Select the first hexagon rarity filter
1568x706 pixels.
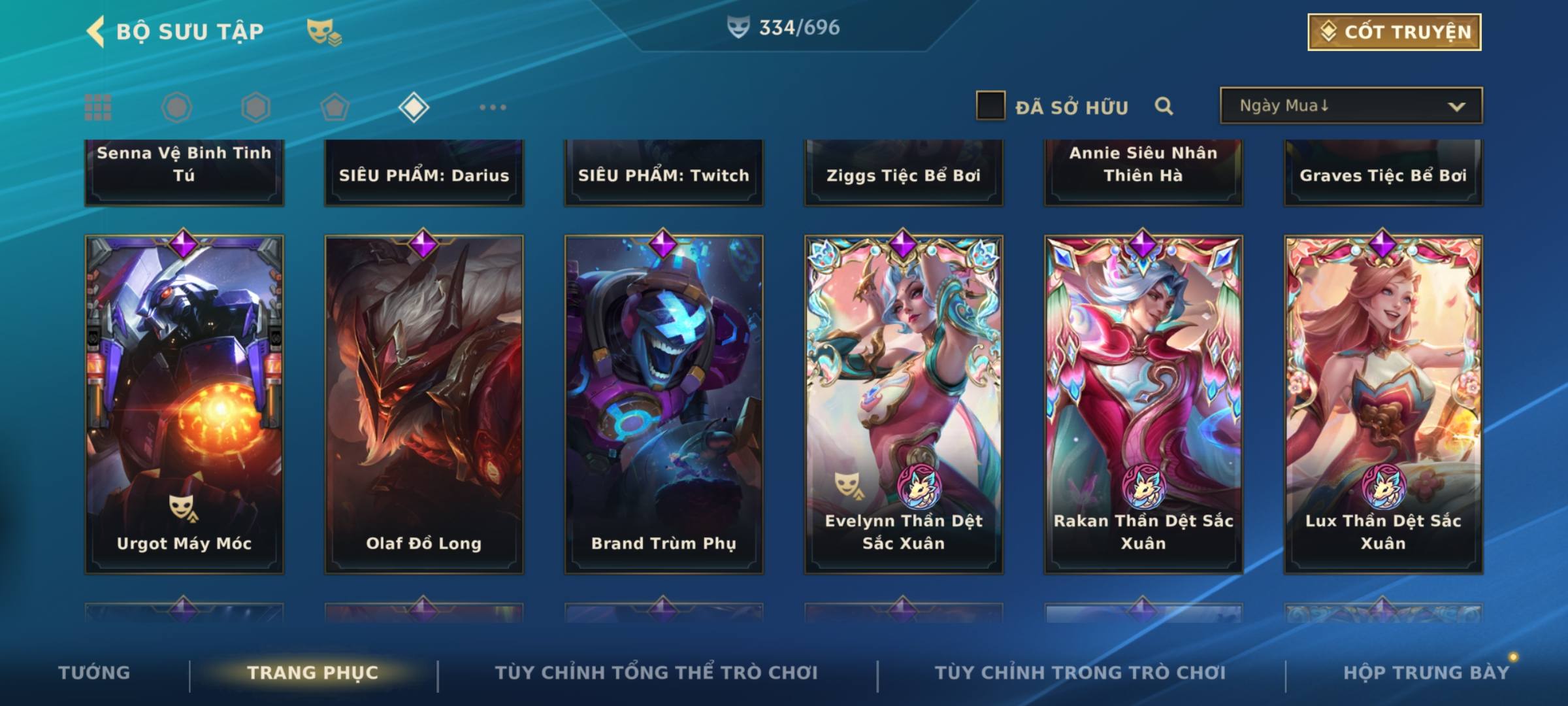click(176, 107)
